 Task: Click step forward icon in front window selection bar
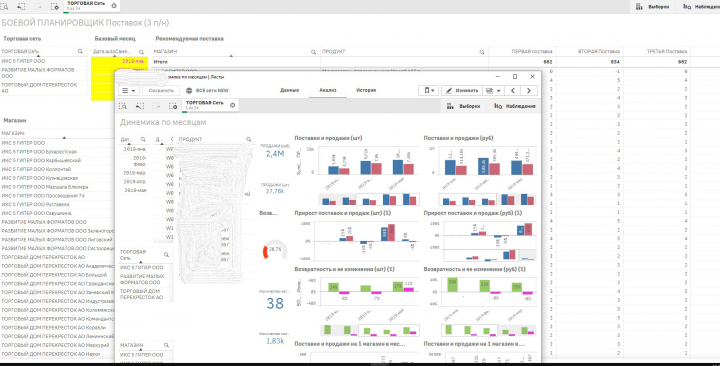[x=156, y=106]
